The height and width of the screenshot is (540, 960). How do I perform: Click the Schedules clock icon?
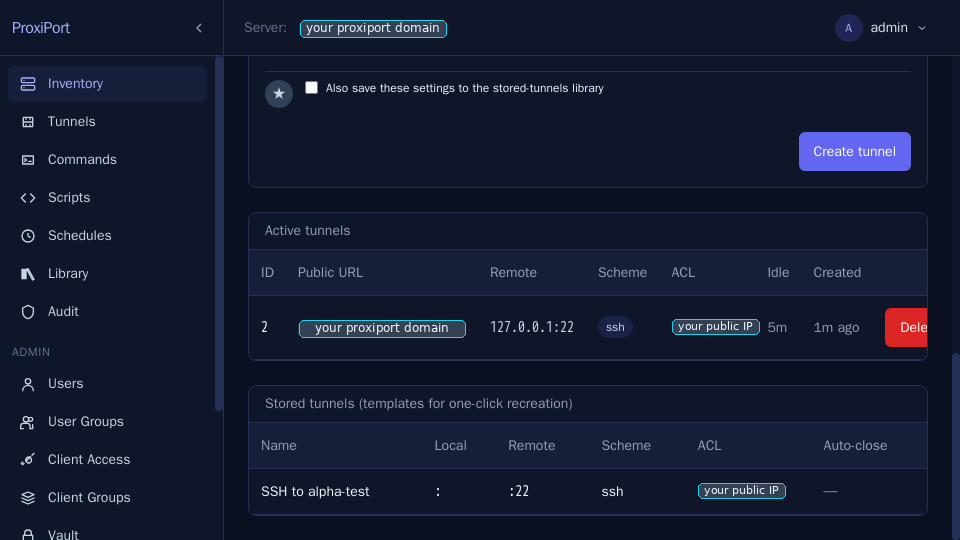[x=28, y=236]
